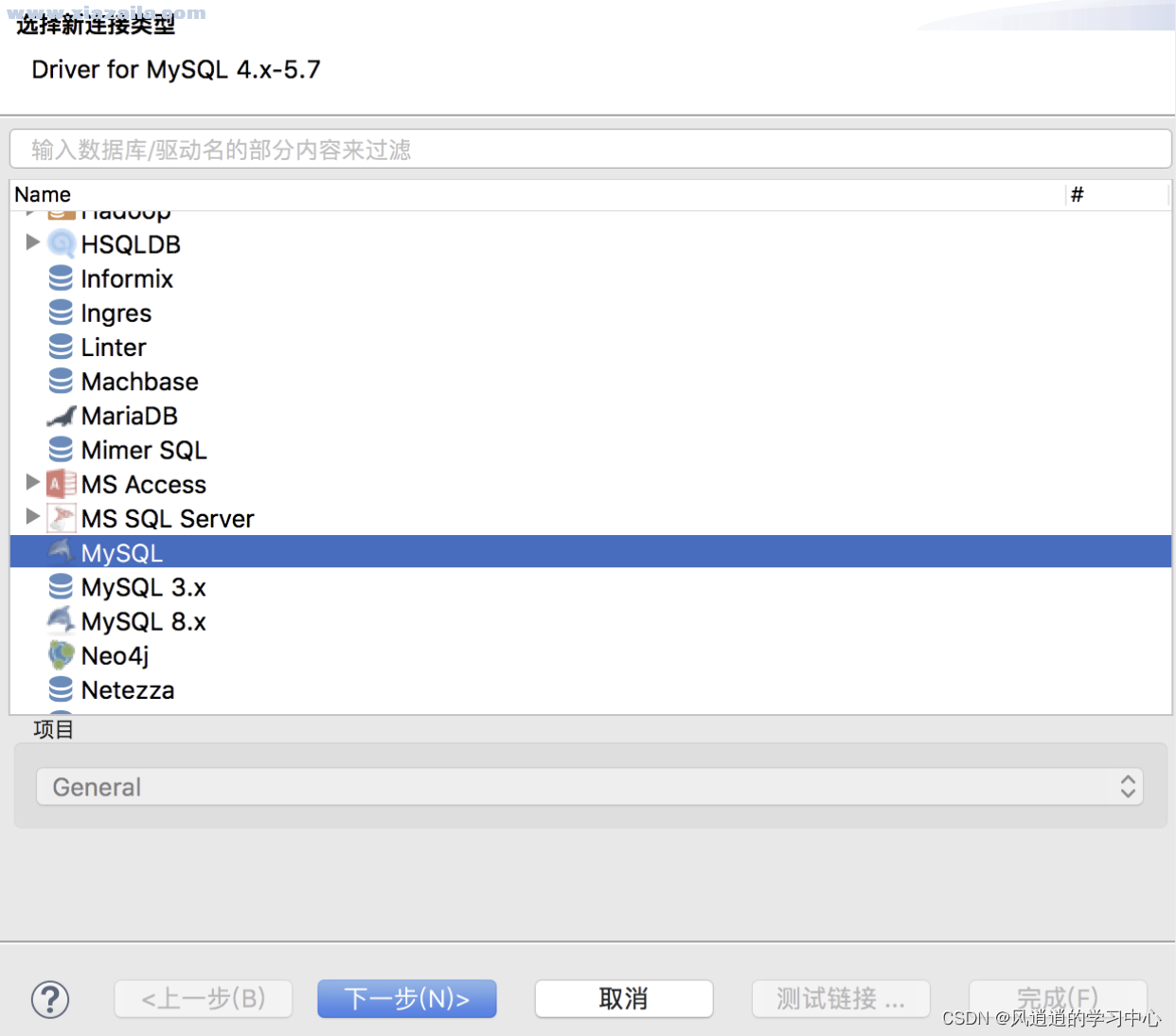1176x1036 pixels.
Task: Choose the Machbase database type
Action: [139, 381]
